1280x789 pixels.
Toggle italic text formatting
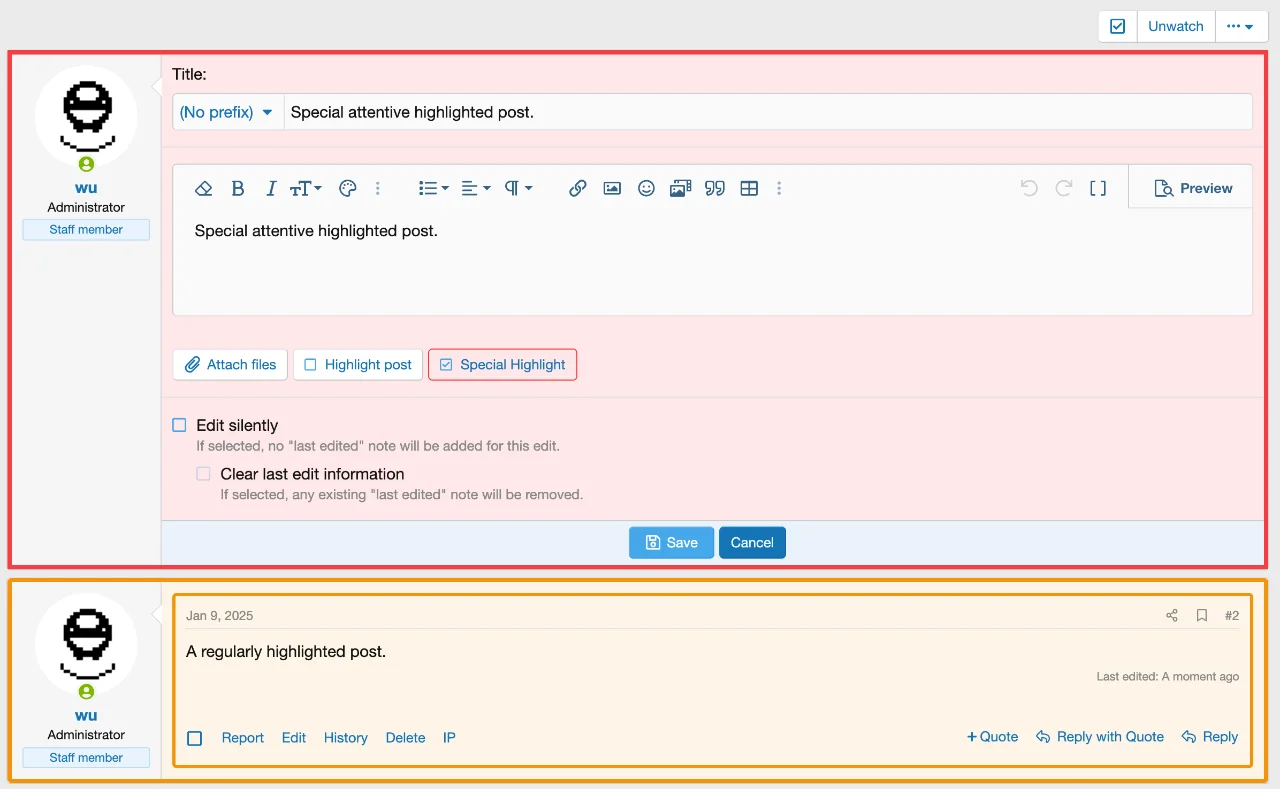click(270, 188)
